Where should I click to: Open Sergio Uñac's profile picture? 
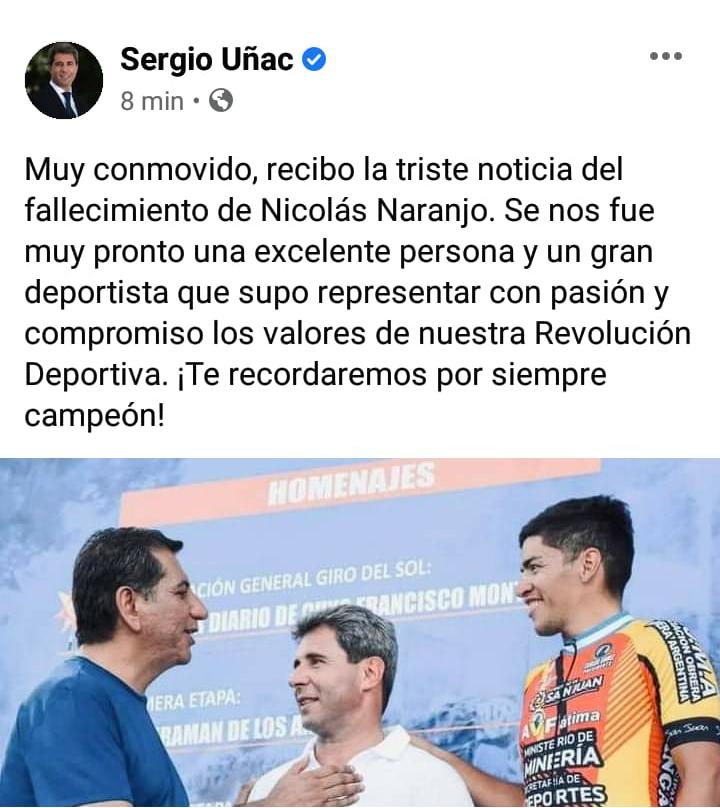tap(64, 80)
